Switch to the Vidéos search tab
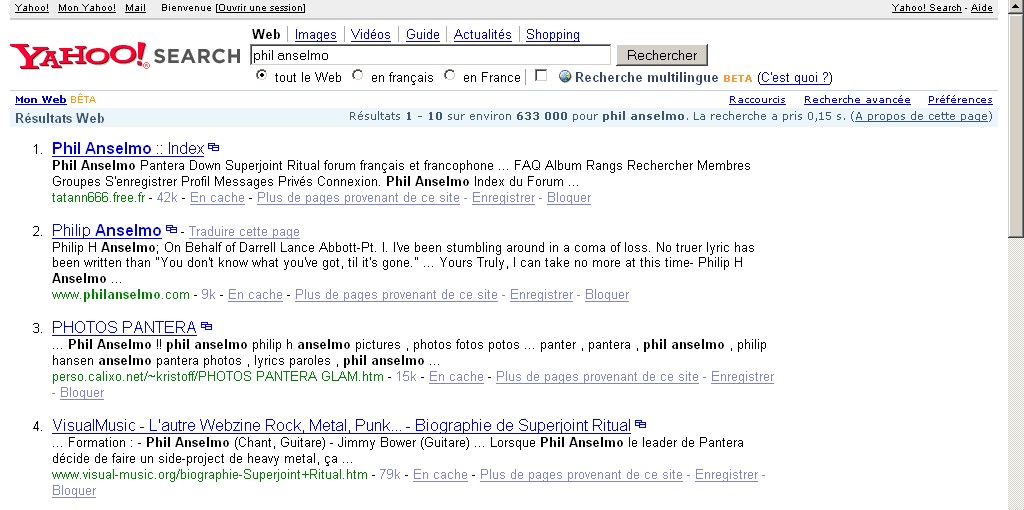This screenshot has height=510, width=1024. pyautogui.click(x=370, y=35)
